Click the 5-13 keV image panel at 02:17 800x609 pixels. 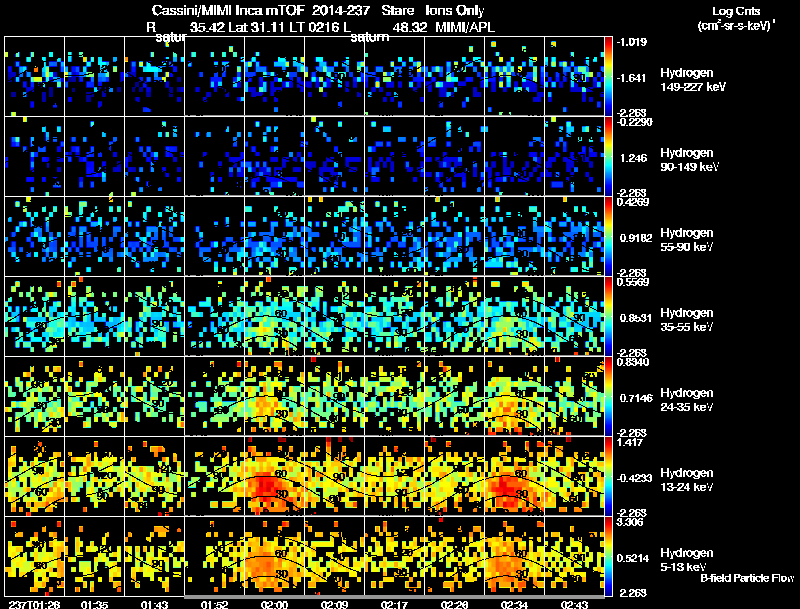(394, 556)
